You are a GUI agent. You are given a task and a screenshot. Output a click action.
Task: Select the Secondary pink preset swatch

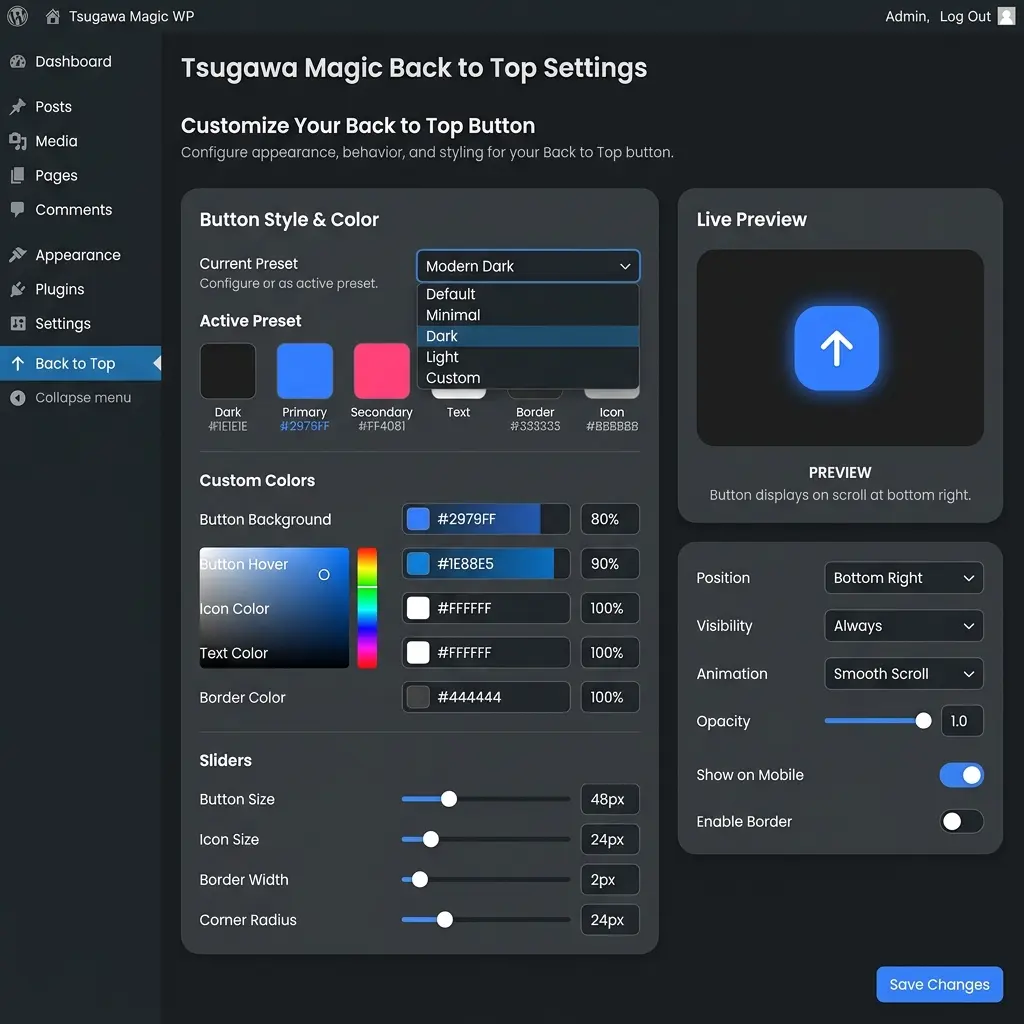381,370
